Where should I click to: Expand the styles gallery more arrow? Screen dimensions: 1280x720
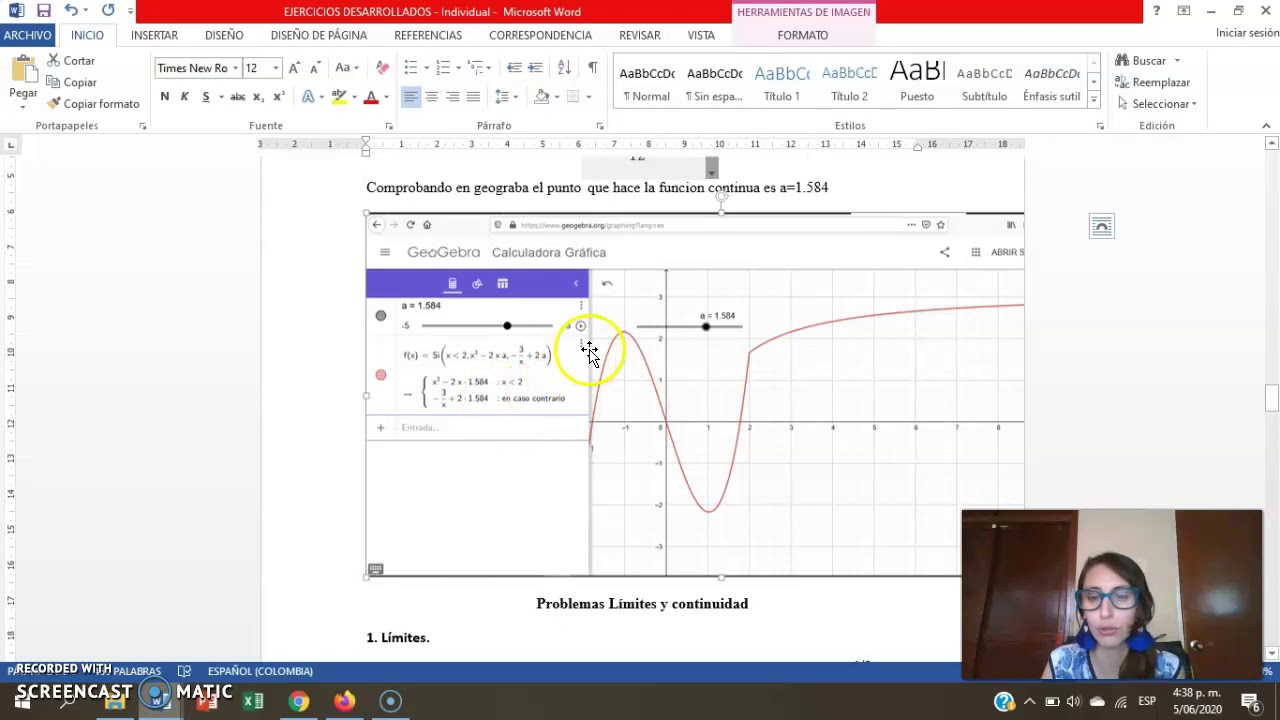click(x=1094, y=100)
